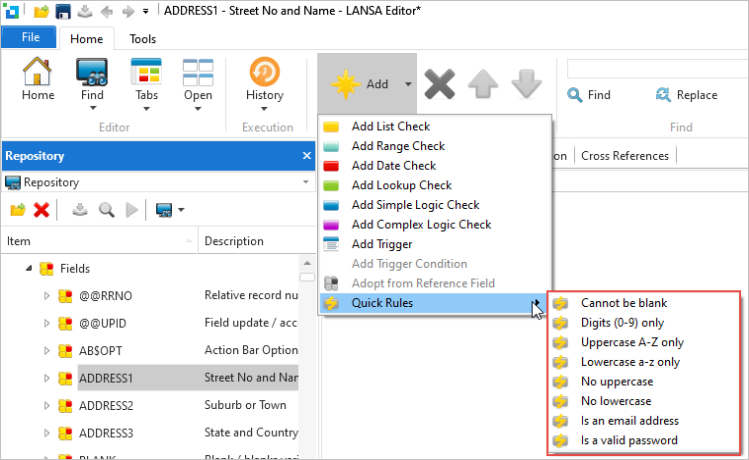Close the Repository panel

point(307,156)
